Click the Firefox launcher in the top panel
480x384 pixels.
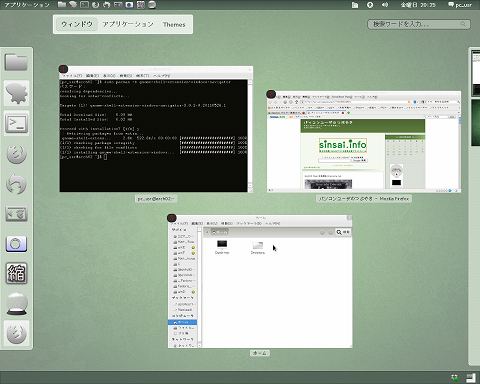[95, 4]
